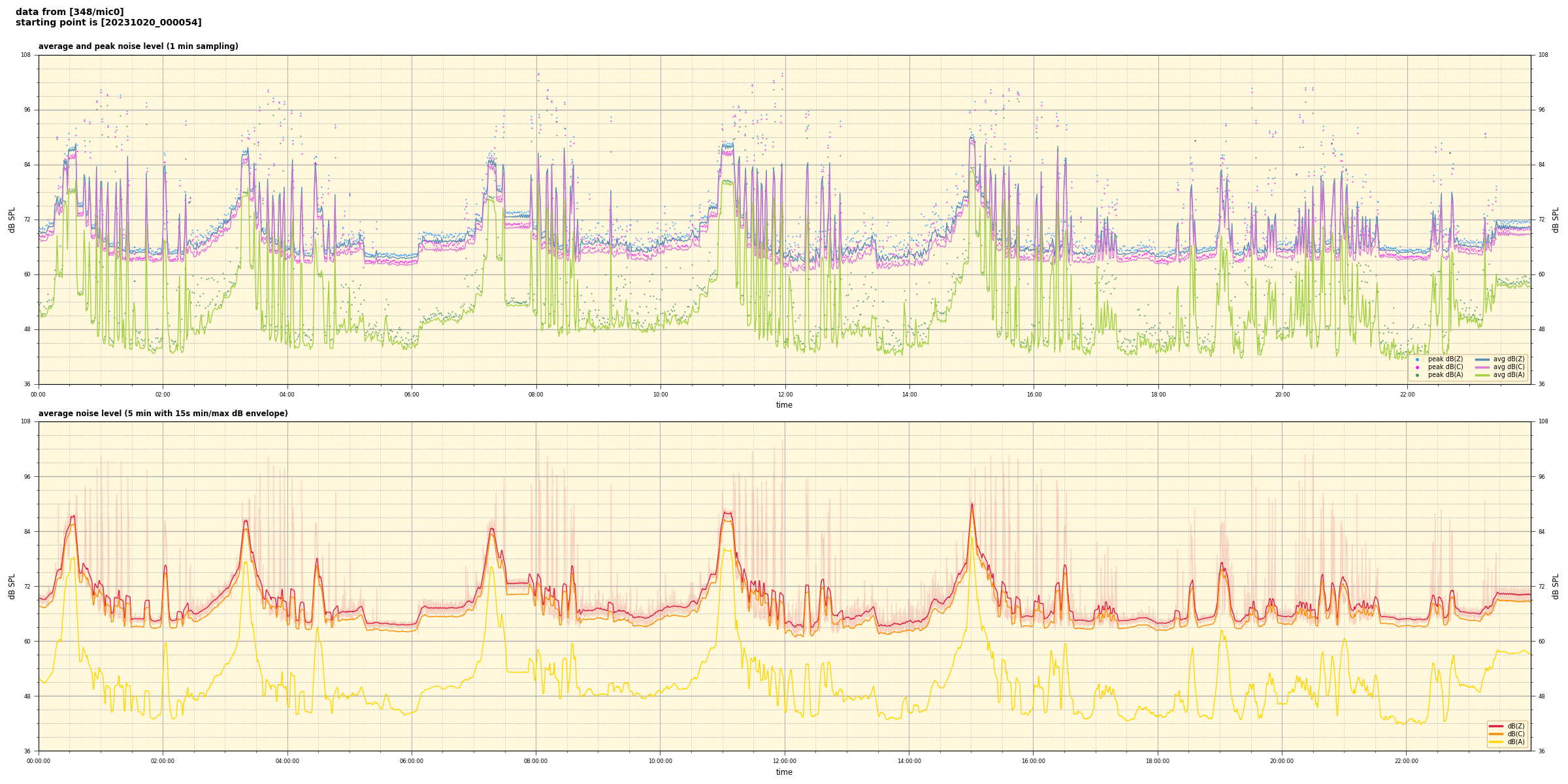Click the peak dB(C) legend marker

pyautogui.click(x=1417, y=367)
